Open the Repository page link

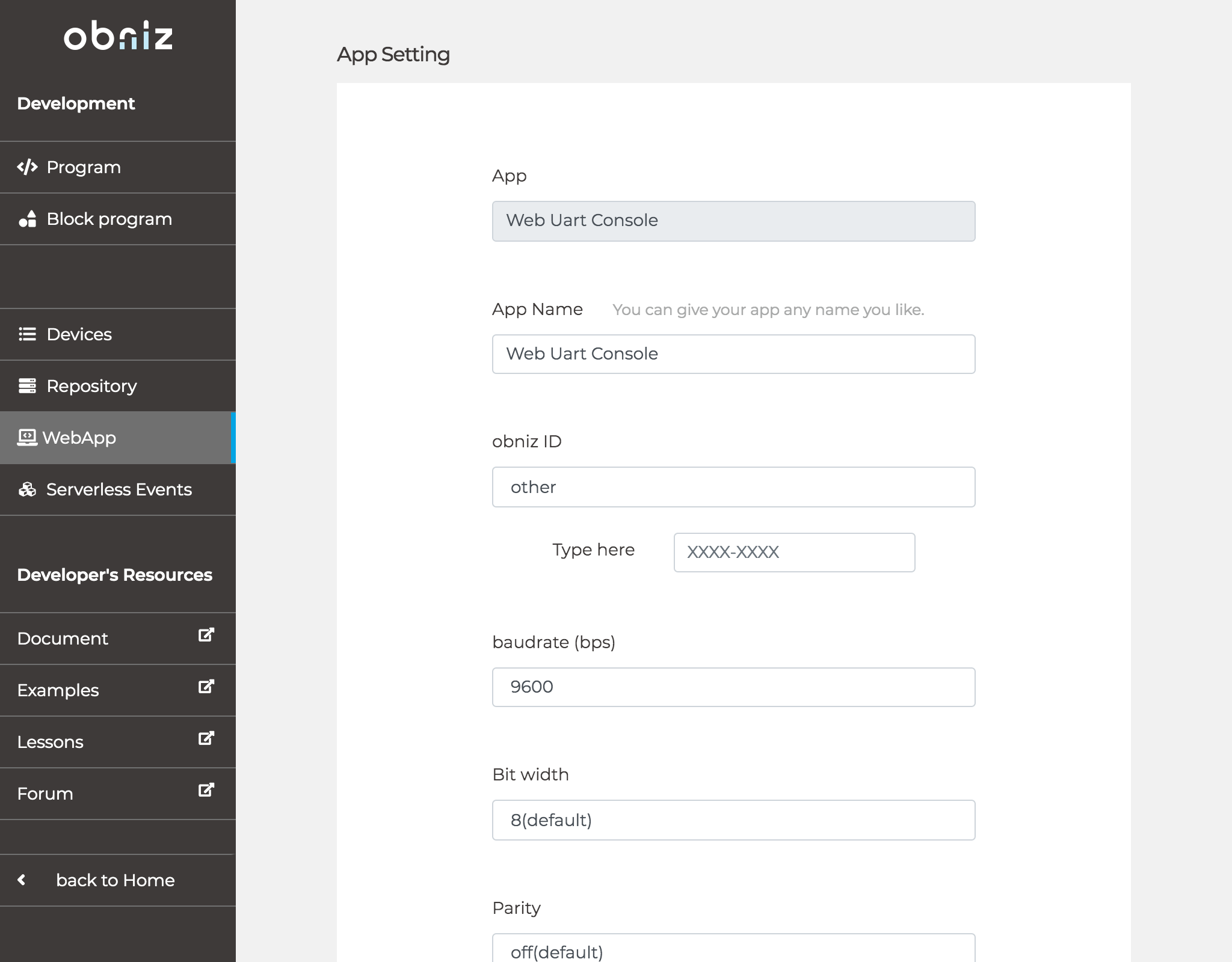(91, 386)
